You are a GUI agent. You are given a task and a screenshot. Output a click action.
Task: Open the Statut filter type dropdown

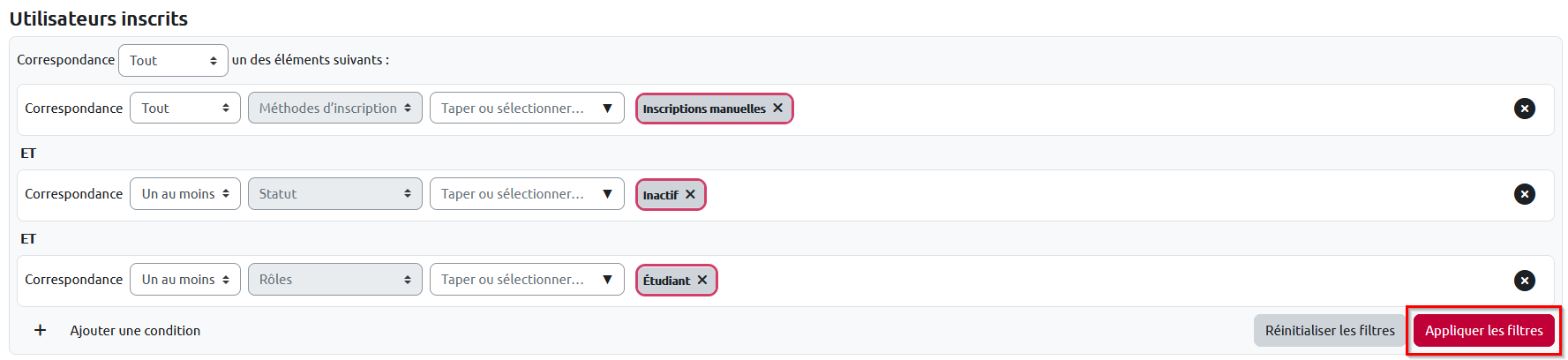coord(334,194)
